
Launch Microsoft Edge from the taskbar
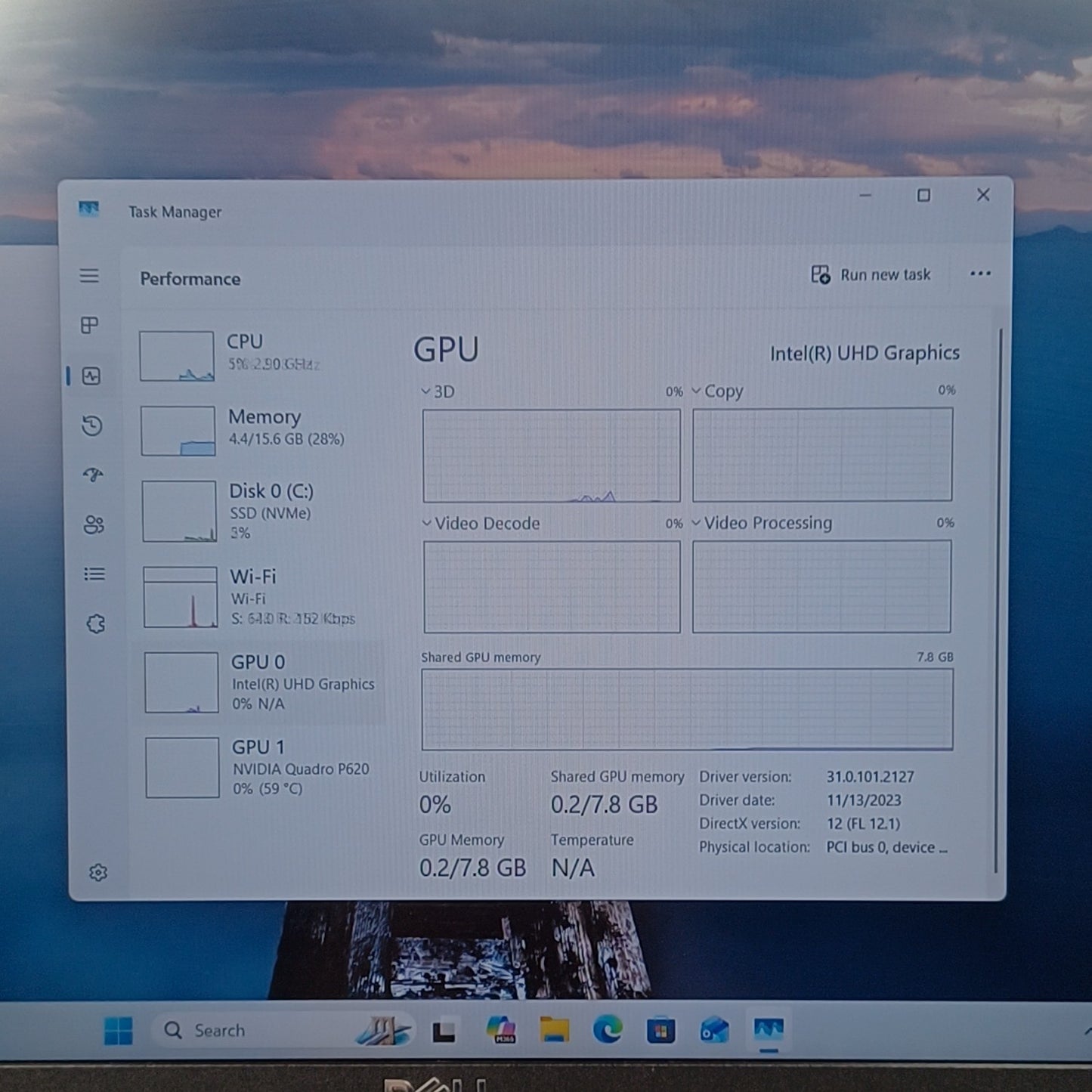click(x=608, y=1030)
